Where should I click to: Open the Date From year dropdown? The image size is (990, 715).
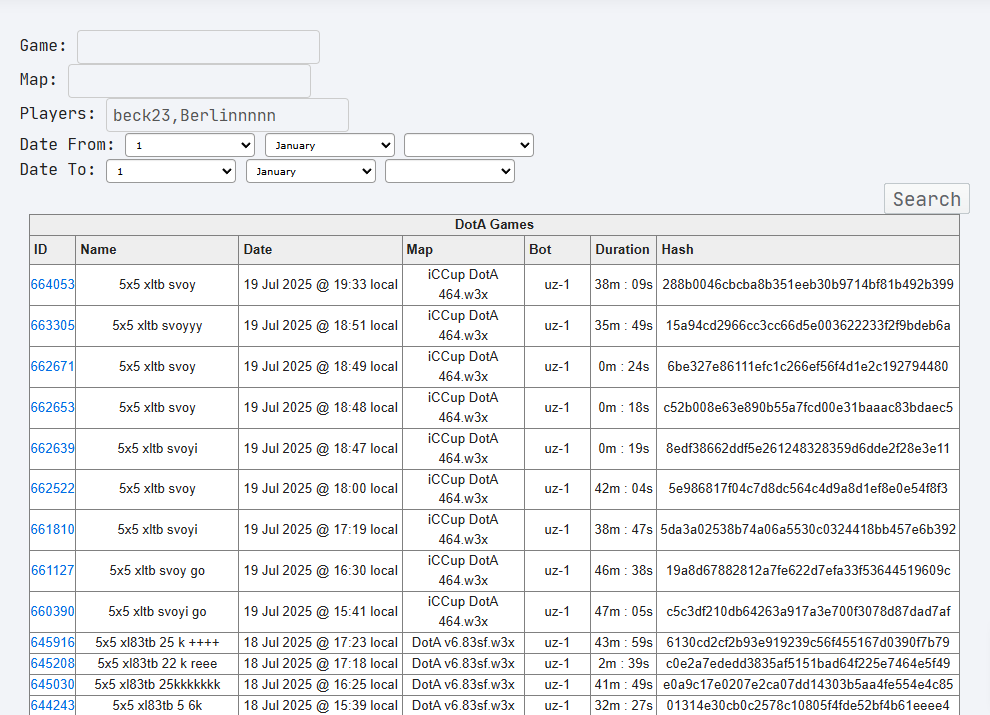click(x=468, y=145)
